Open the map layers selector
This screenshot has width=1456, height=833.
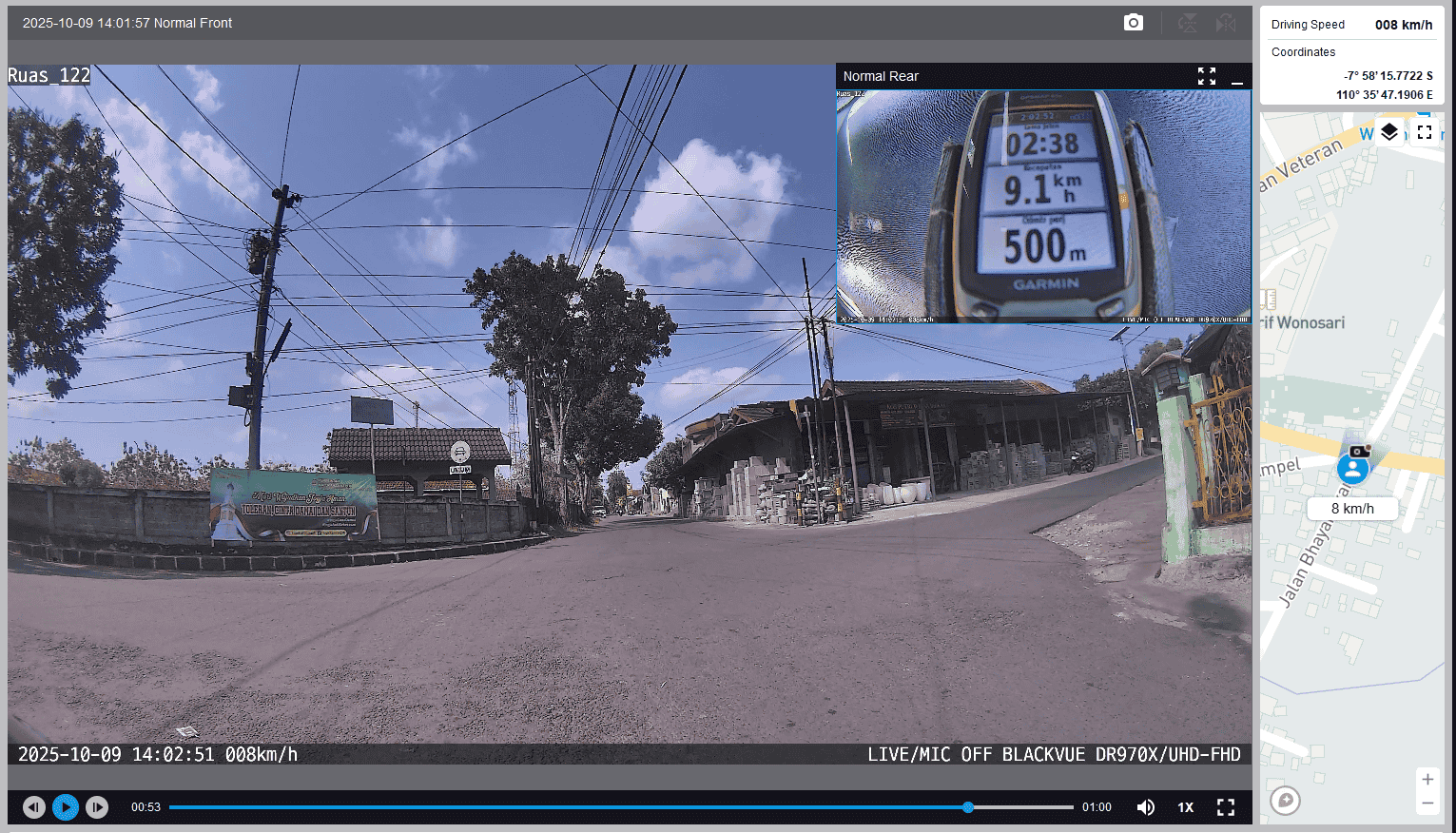[1389, 132]
